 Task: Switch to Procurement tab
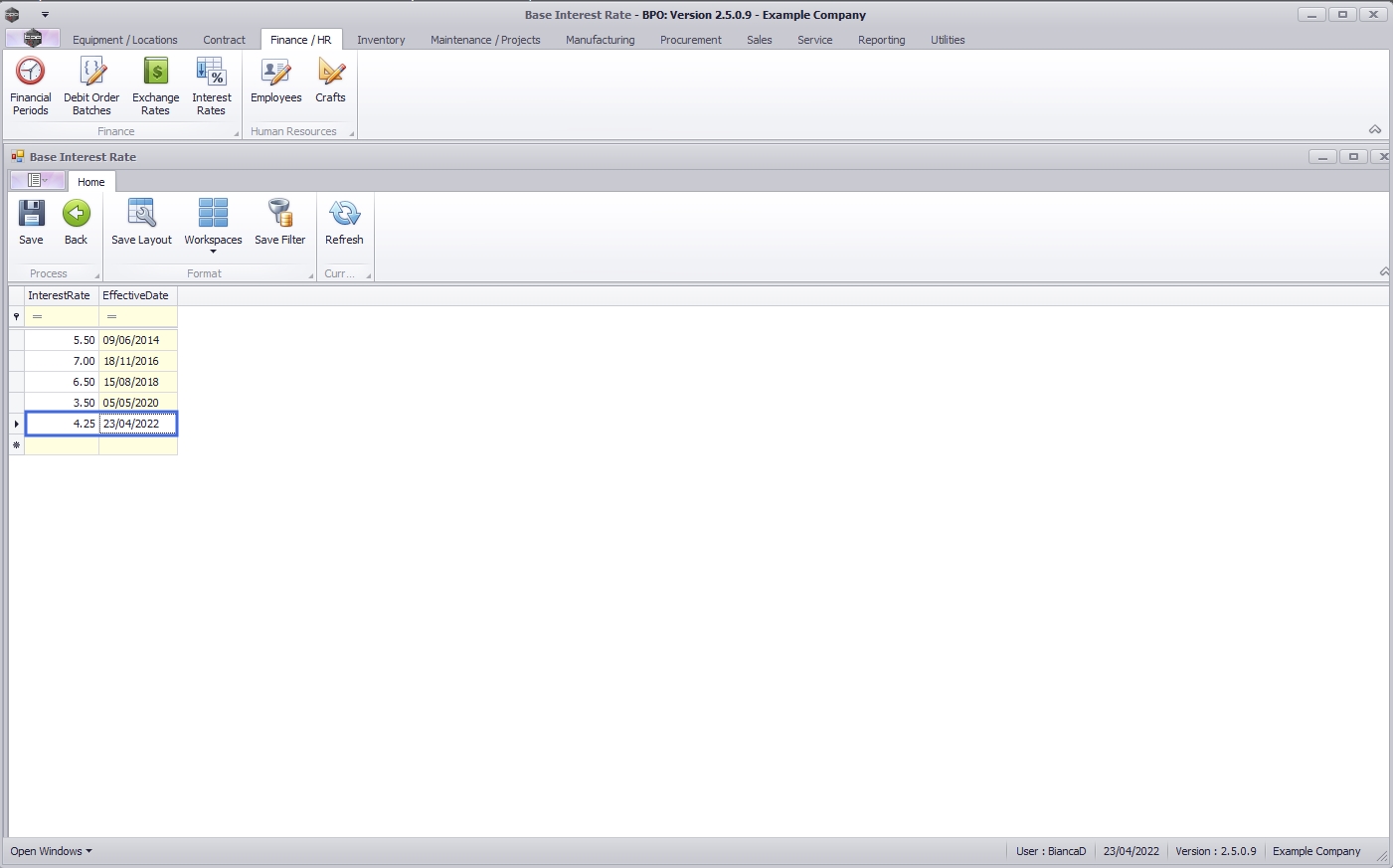[691, 40]
